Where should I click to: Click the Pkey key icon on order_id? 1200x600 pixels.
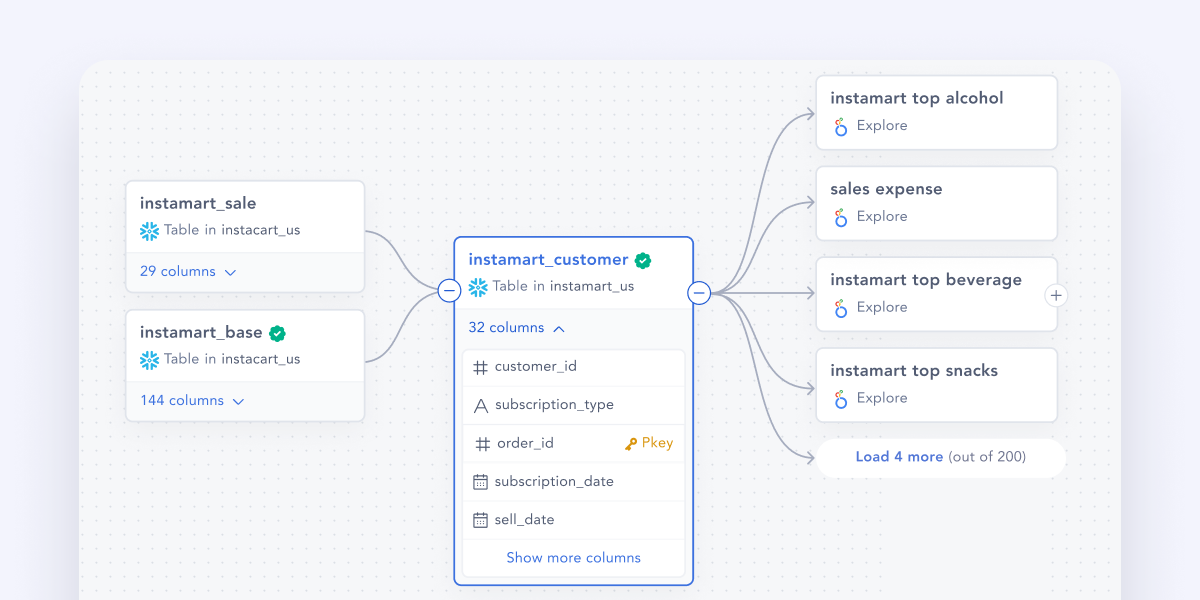tap(631, 444)
